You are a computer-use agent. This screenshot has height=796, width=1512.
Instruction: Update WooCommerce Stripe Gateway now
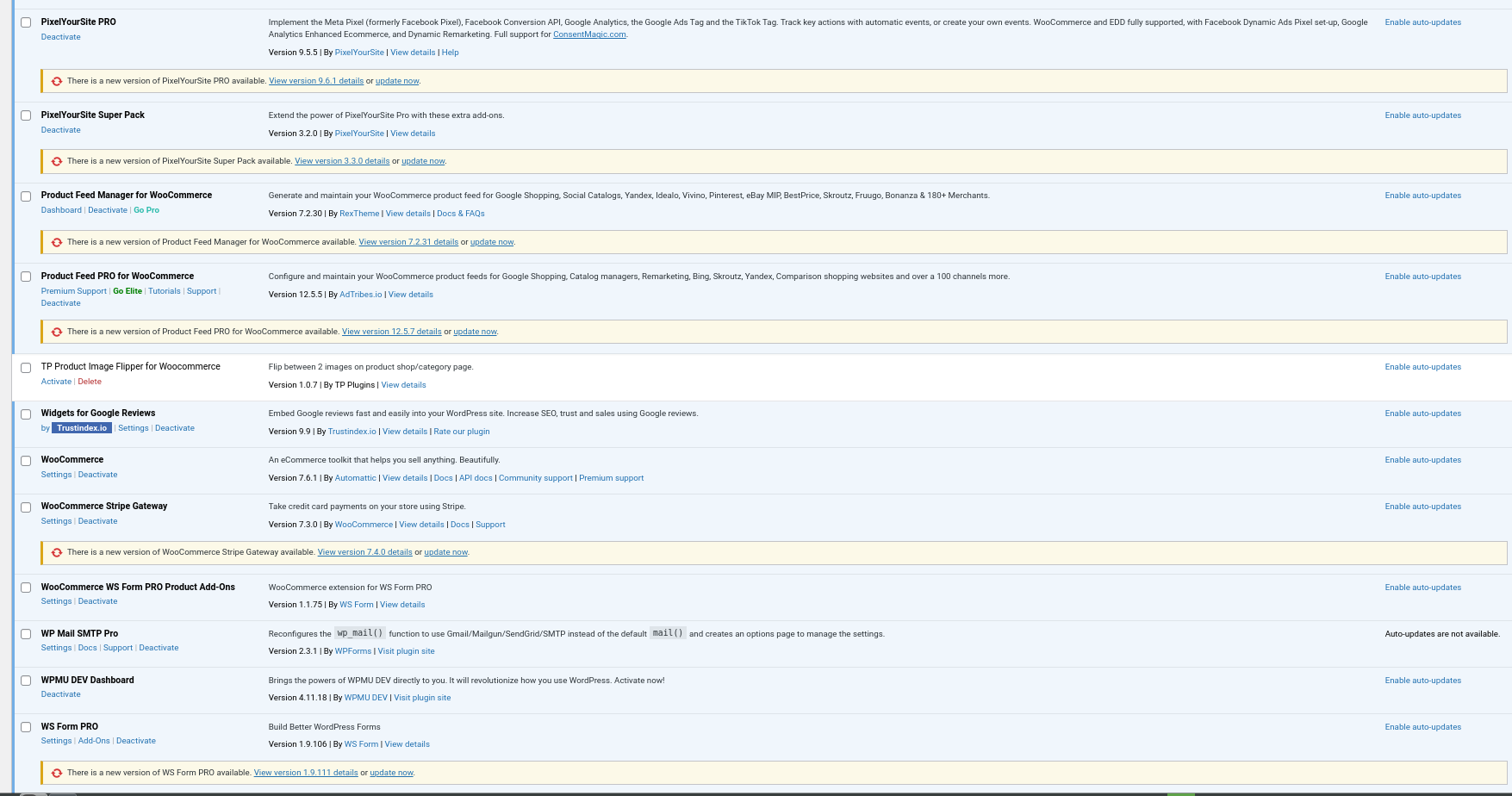click(445, 552)
